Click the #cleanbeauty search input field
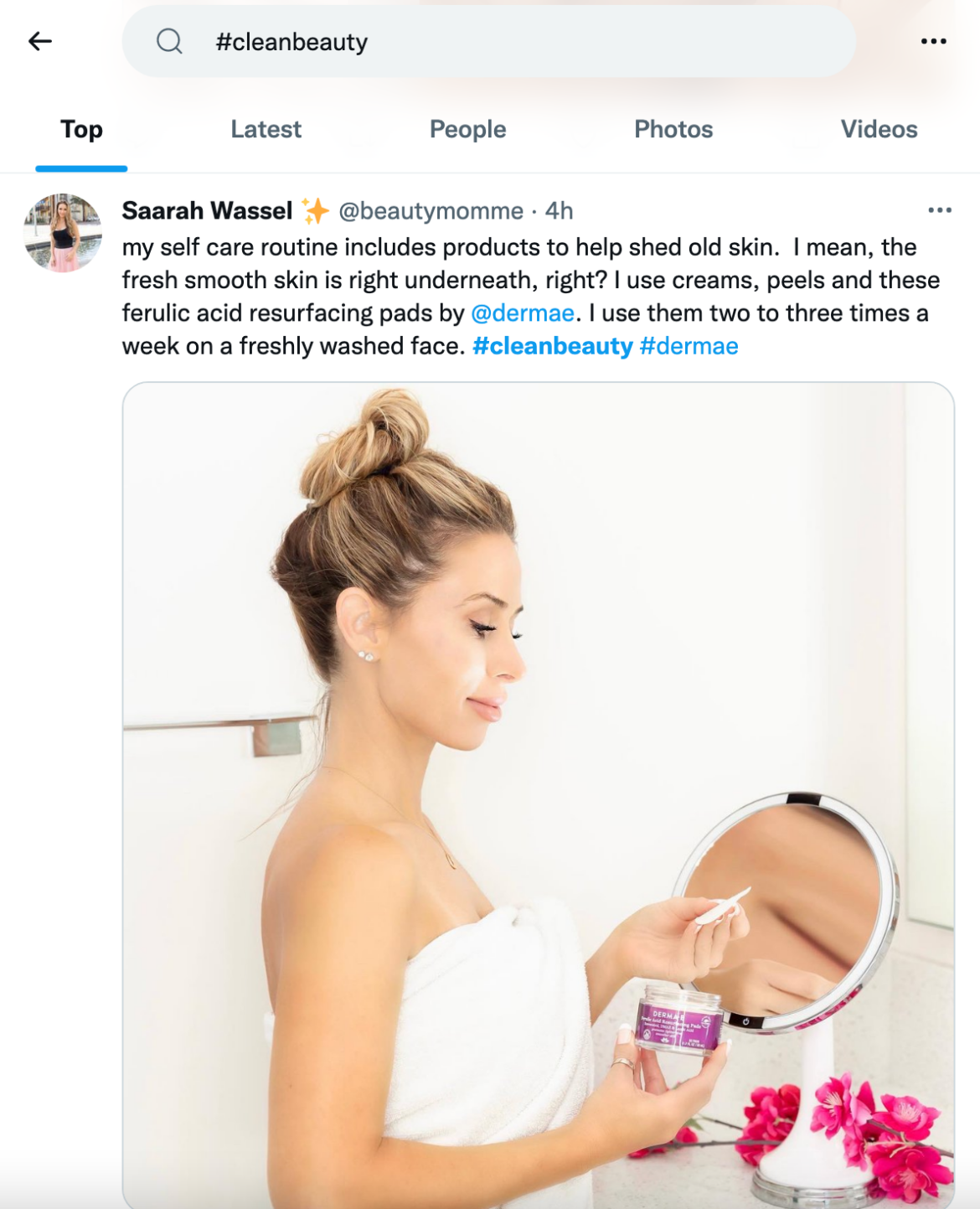The image size is (980, 1209). pos(419,40)
